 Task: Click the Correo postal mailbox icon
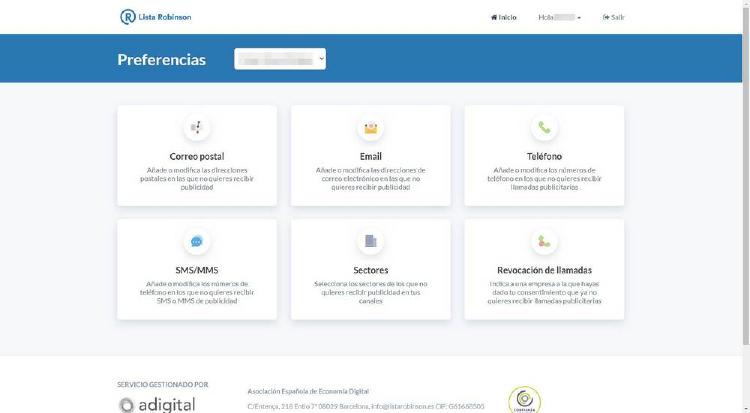pos(197,128)
